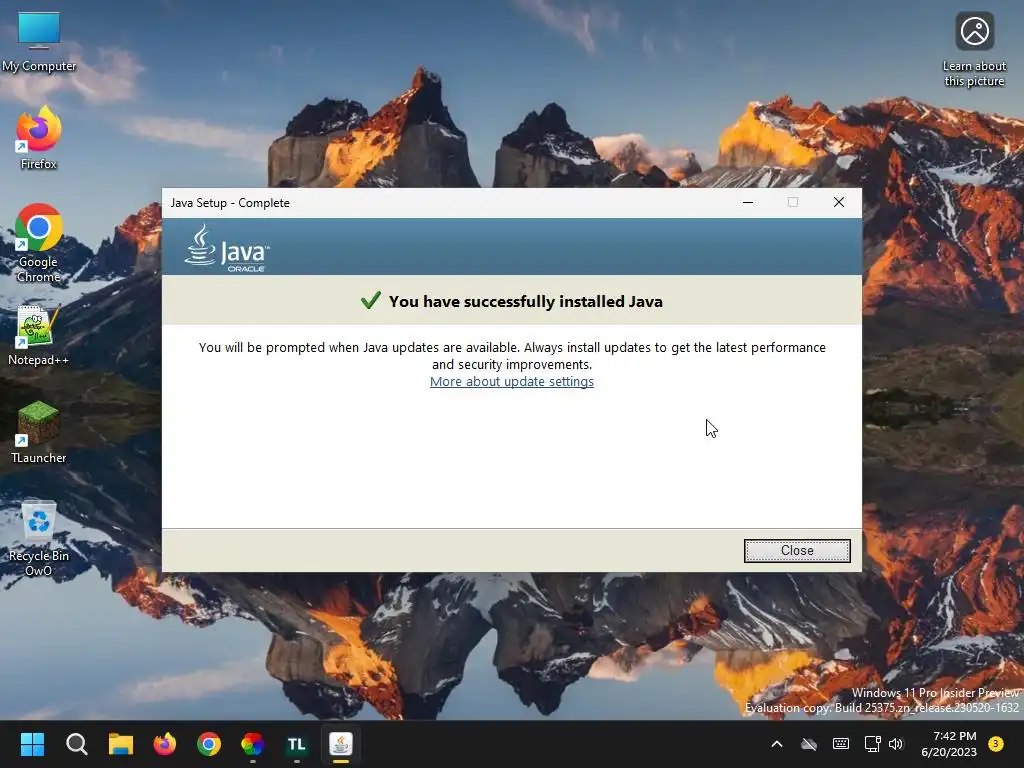Launch Firefox from the taskbar
1024x768 pixels.
pos(165,744)
